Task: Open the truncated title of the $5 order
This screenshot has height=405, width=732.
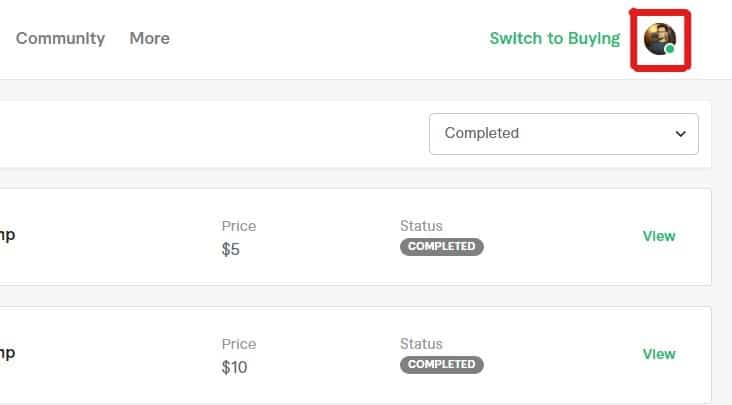Action: pyautogui.click(x=7, y=235)
